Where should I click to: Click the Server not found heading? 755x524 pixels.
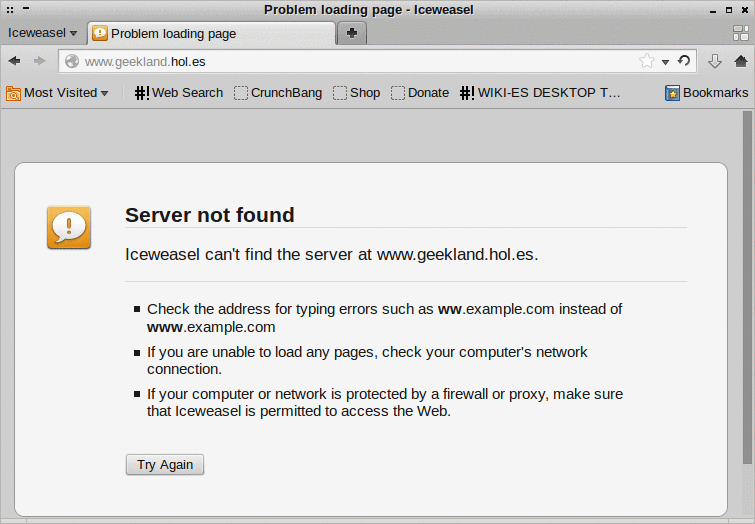click(x=209, y=215)
